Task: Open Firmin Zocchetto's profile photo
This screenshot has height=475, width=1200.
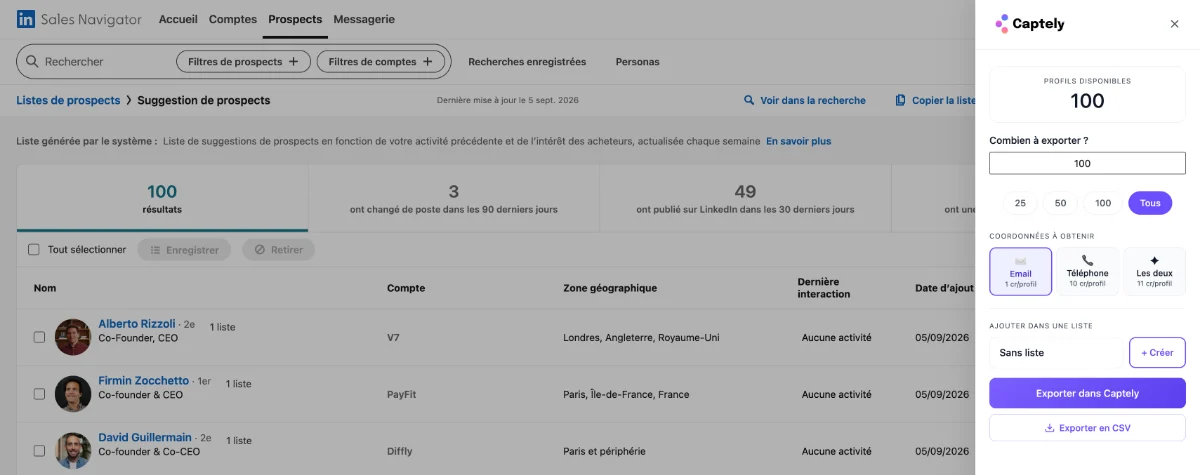Action: pos(73,394)
